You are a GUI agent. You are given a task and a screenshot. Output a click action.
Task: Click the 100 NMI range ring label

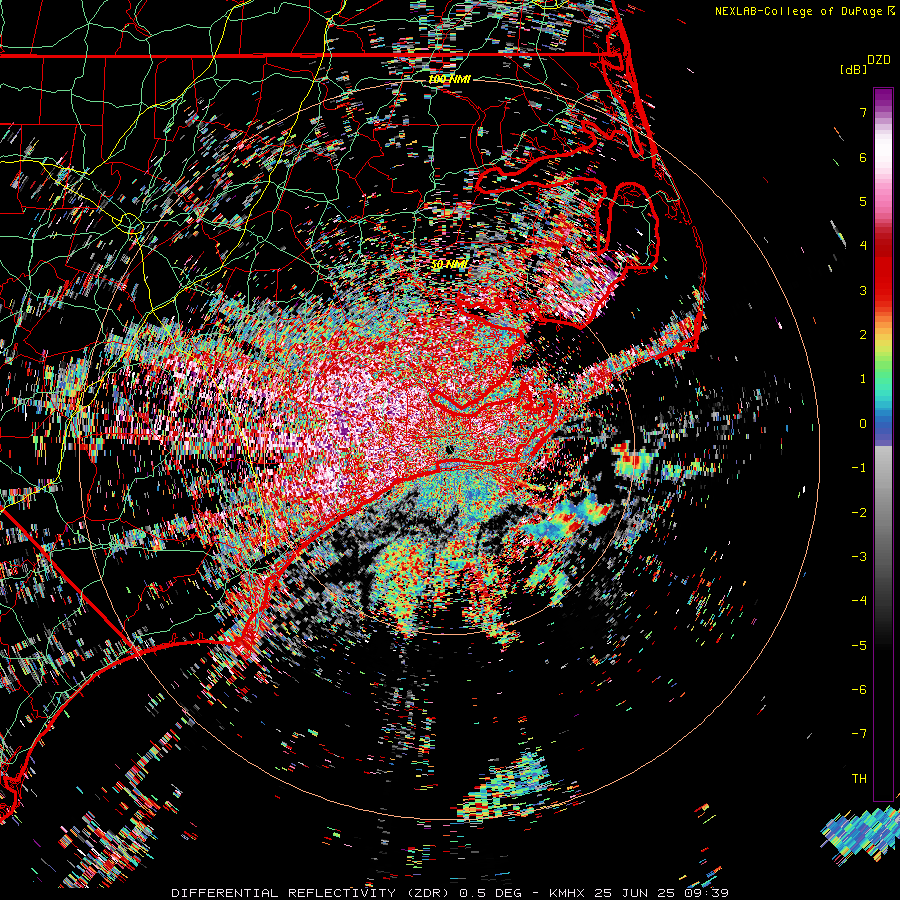[449, 79]
